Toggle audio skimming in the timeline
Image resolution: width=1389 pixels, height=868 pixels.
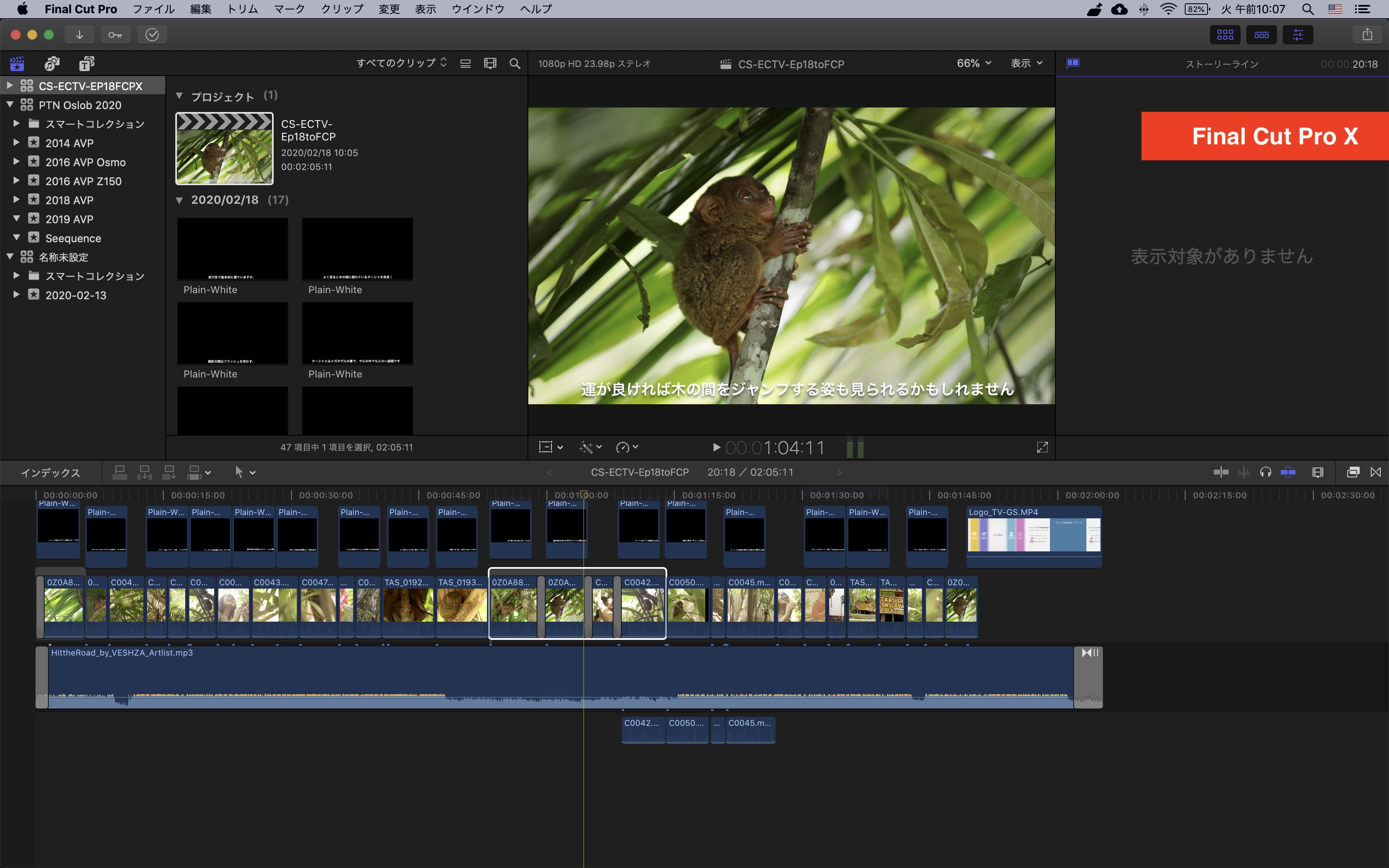[x=1243, y=472]
